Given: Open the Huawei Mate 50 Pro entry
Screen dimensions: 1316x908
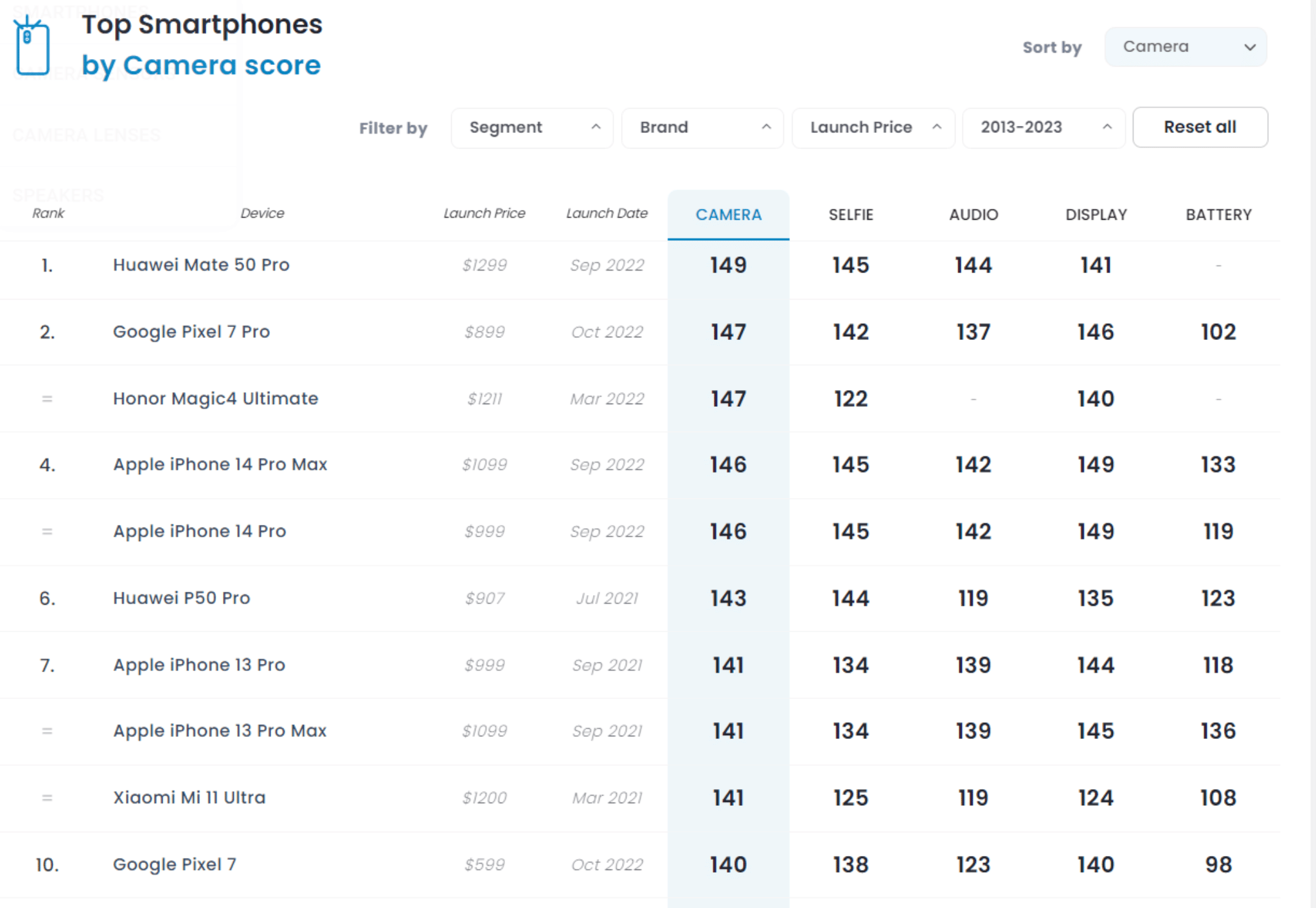Looking at the screenshot, I should [201, 265].
